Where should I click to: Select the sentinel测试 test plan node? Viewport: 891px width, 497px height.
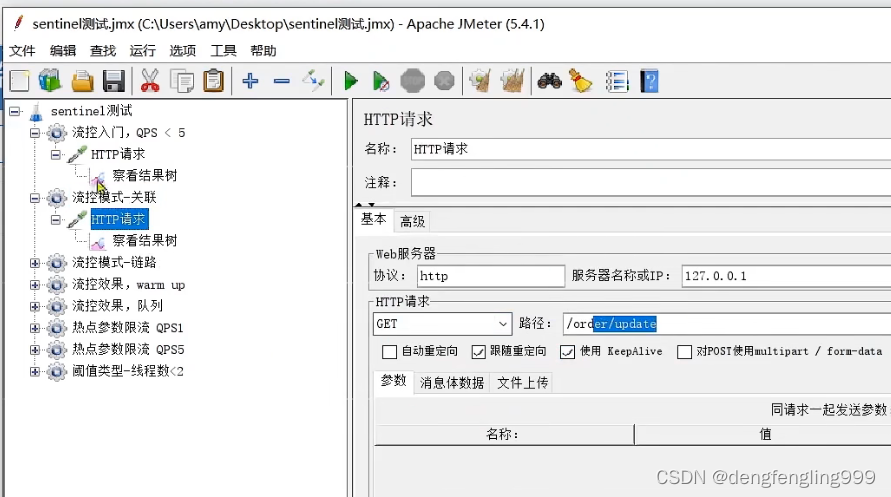[x=91, y=111]
